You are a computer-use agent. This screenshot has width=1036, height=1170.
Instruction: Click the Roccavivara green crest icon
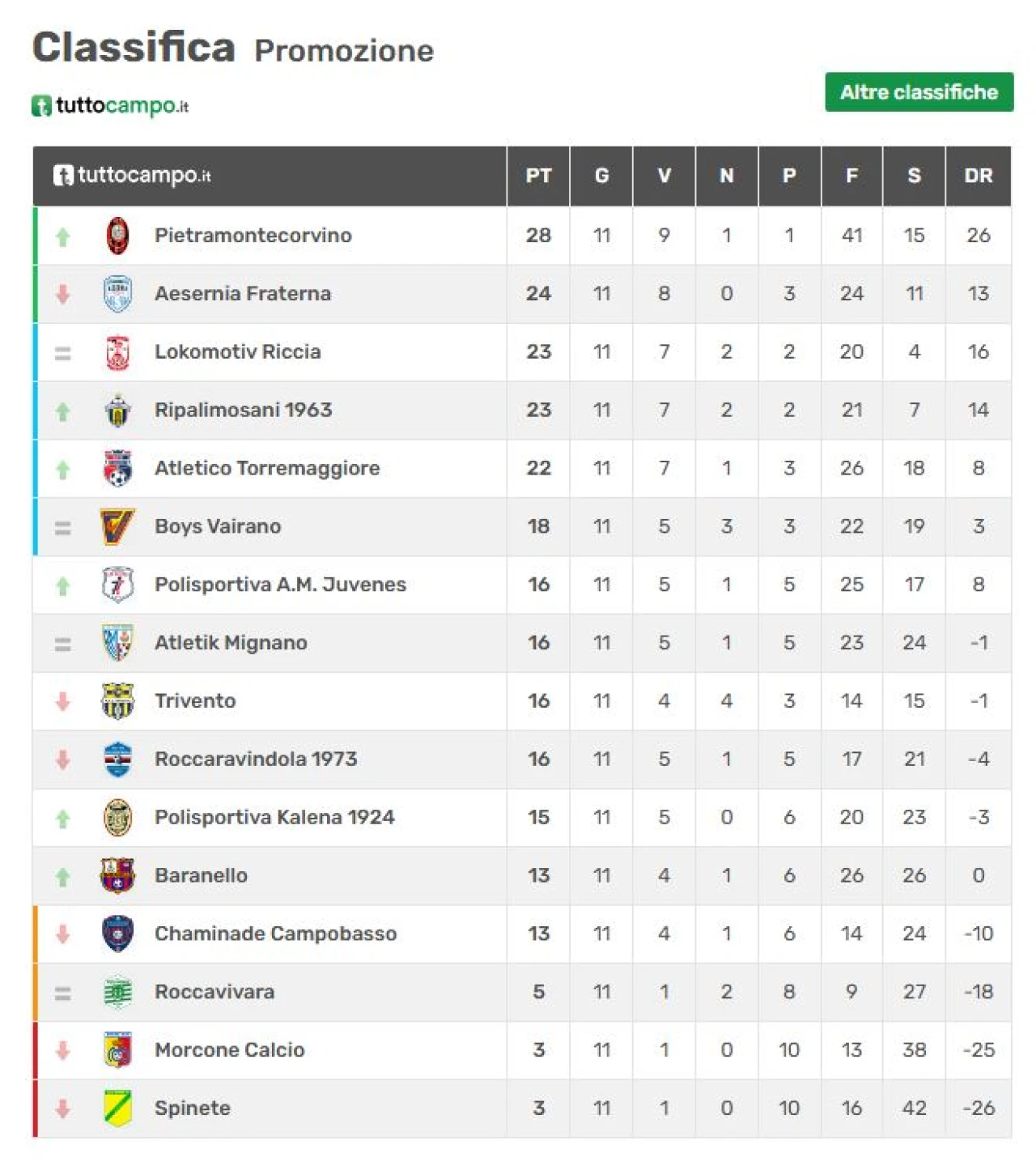(x=118, y=993)
